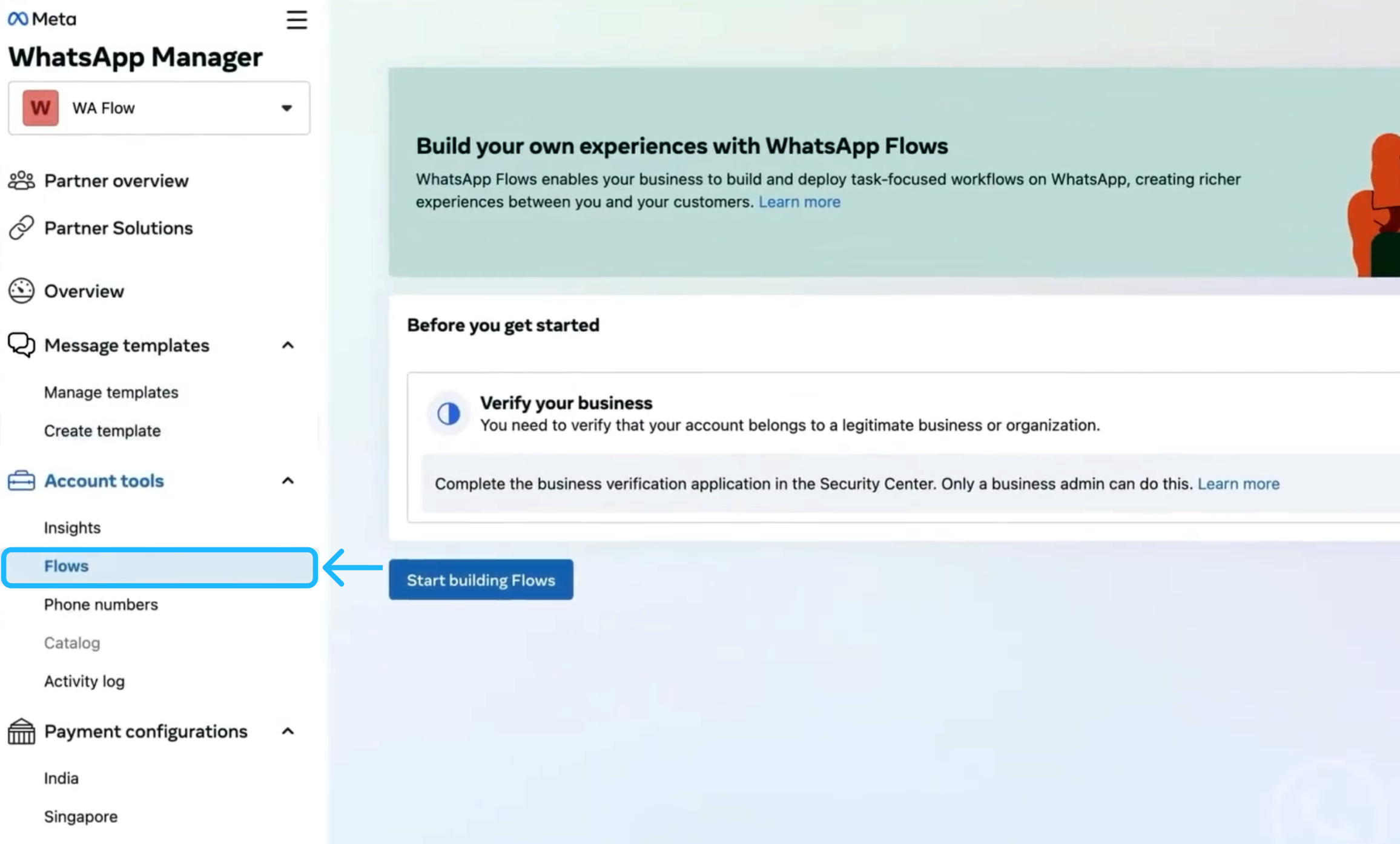Click the Partner Solutions link icon
Viewport: 1400px width, 844px height.
coord(21,228)
